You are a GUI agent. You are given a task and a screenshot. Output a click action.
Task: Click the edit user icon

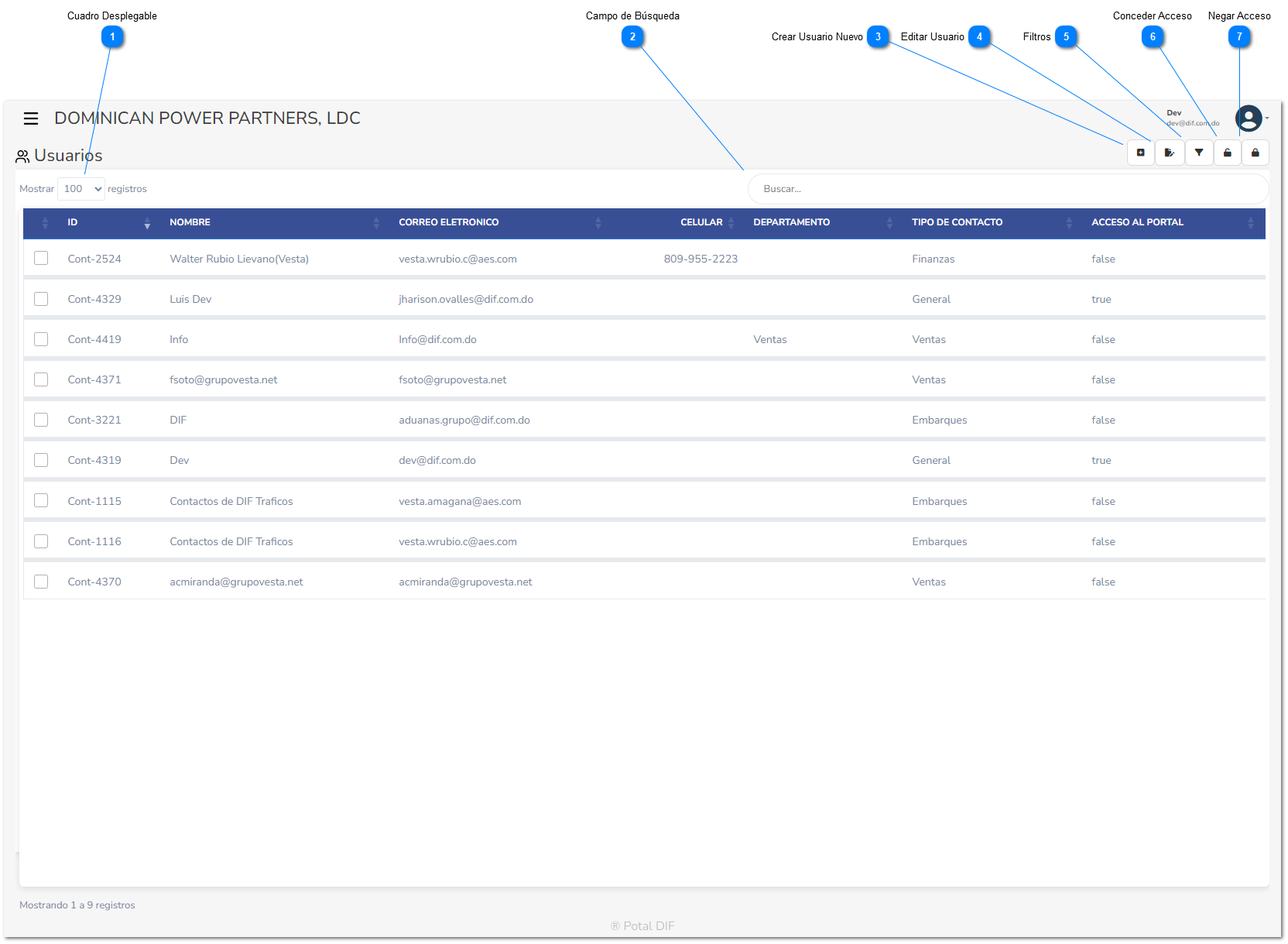(1170, 153)
